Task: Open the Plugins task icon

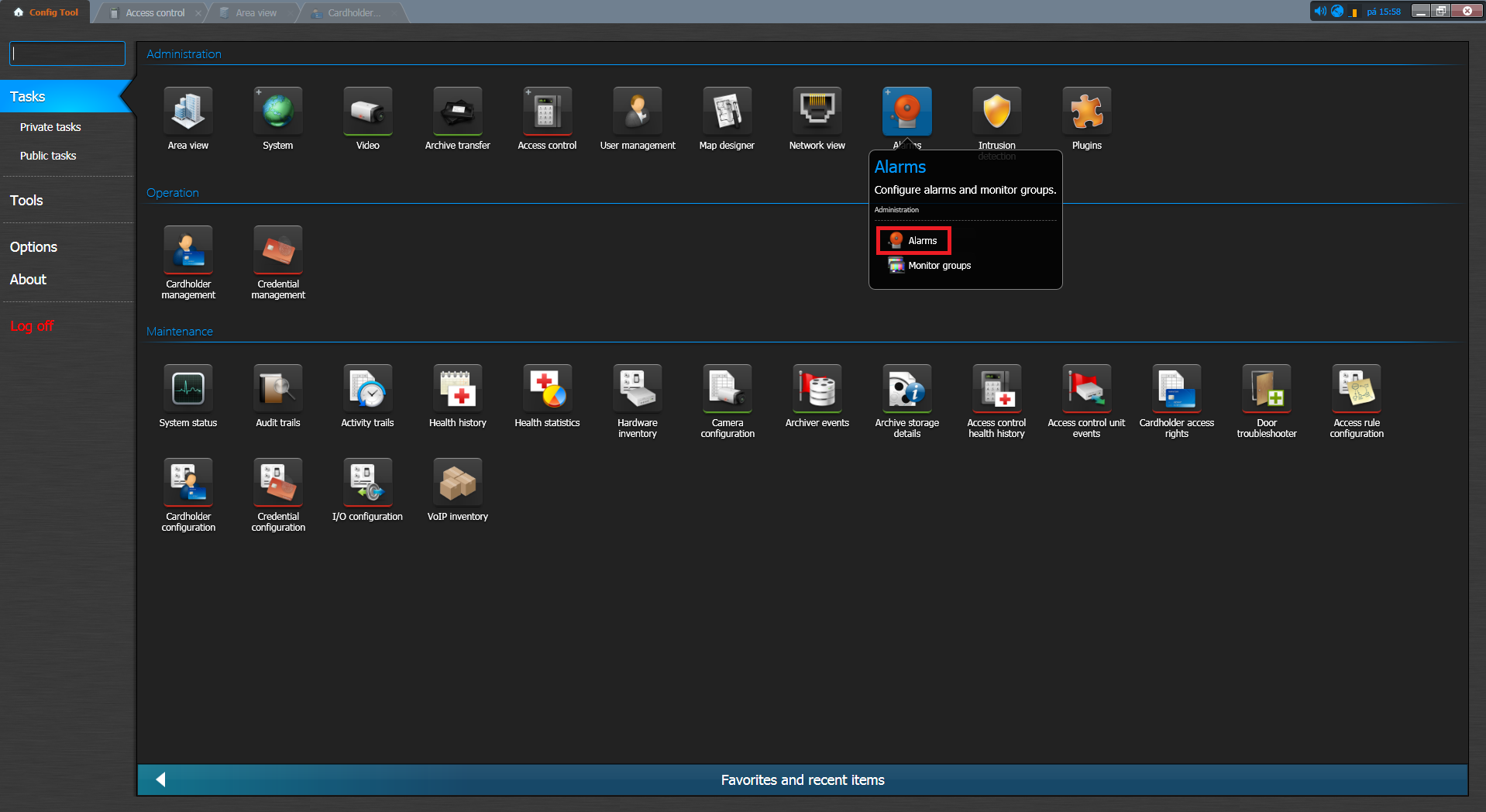Action: (x=1086, y=112)
